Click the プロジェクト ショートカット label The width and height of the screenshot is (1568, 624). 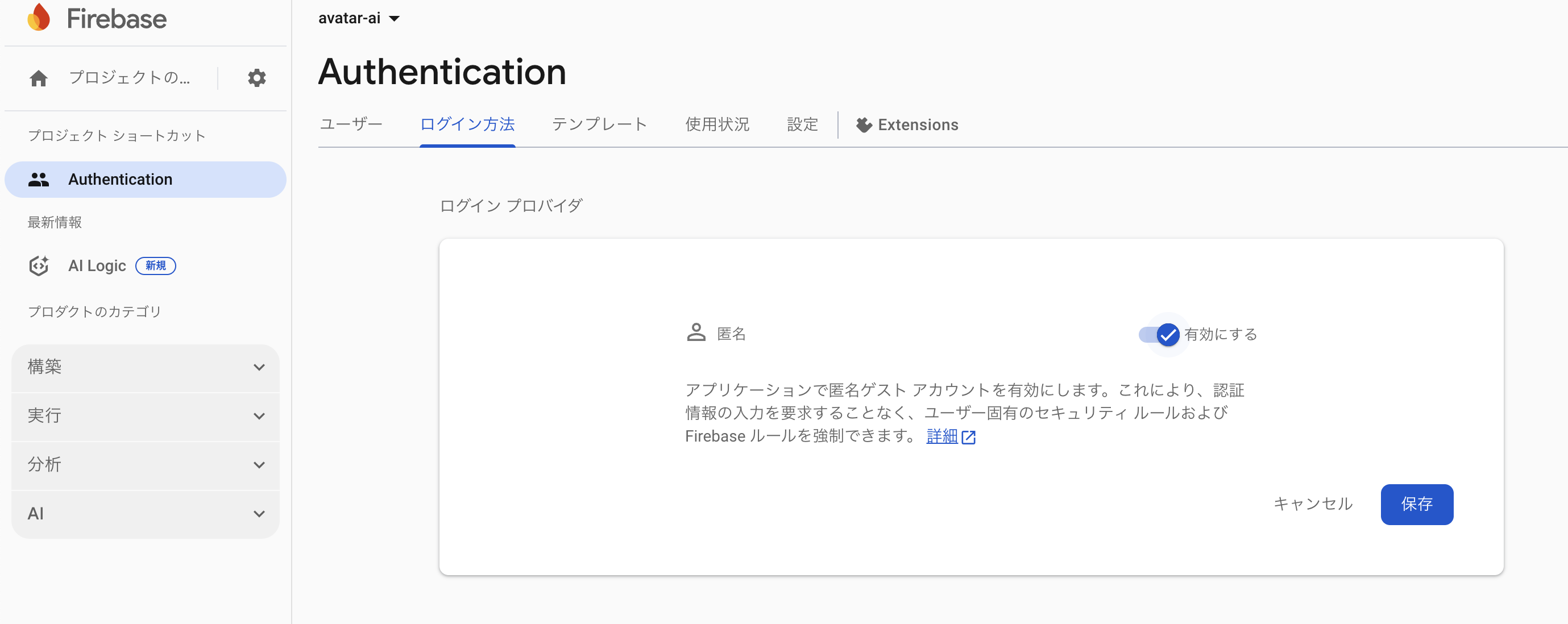117,136
